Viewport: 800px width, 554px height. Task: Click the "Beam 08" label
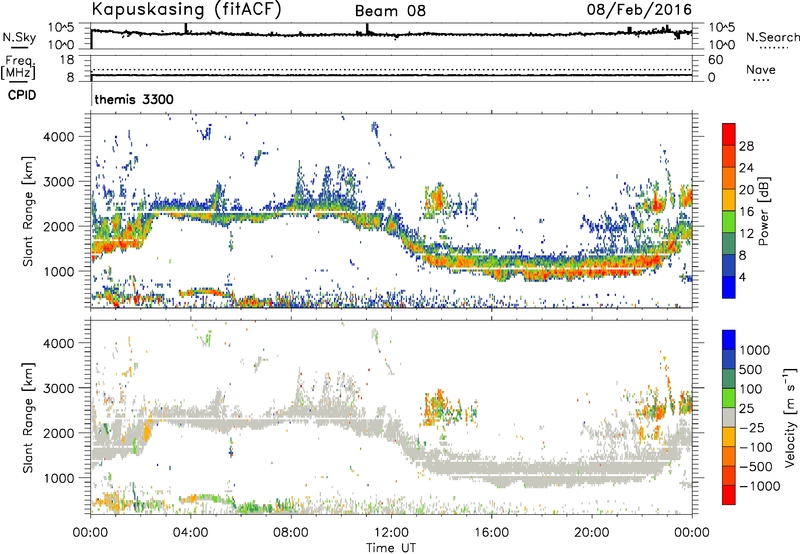click(x=390, y=11)
